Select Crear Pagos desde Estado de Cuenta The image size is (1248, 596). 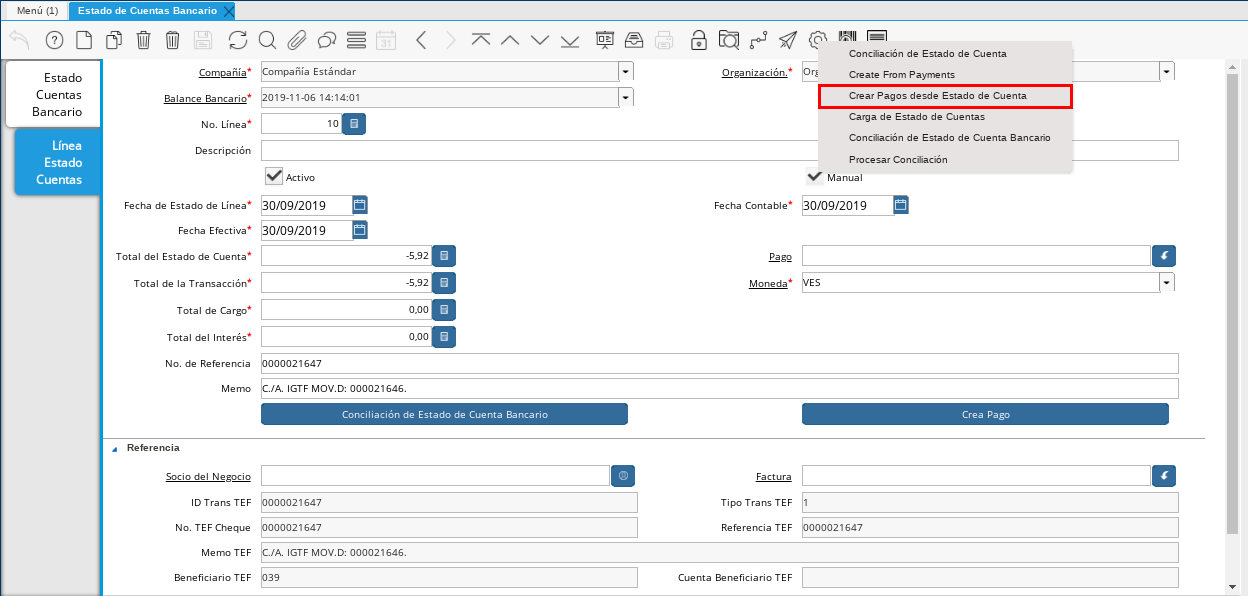pos(944,96)
